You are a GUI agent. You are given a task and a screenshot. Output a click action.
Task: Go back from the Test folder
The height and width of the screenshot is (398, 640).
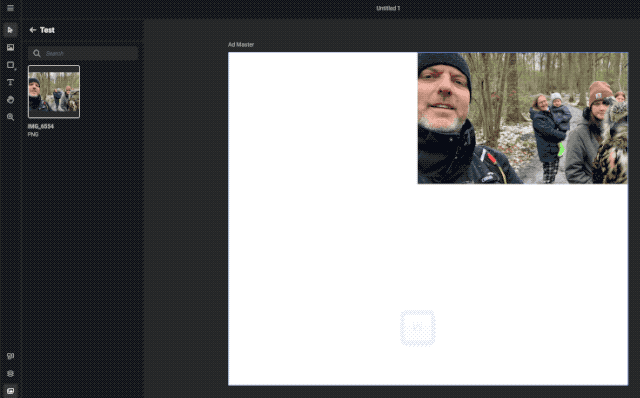(x=33, y=30)
